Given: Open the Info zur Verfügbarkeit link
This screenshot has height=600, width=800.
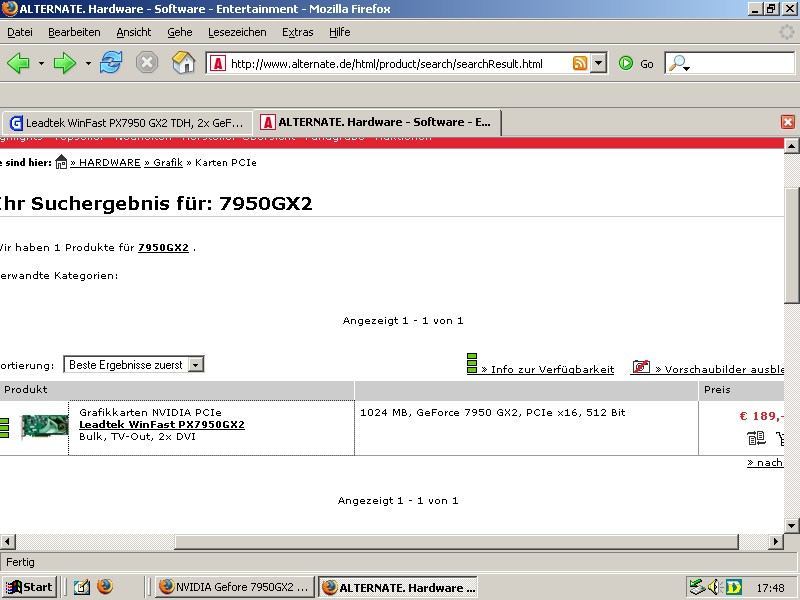Looking at the screenshot, I should (x=547, y=369).
